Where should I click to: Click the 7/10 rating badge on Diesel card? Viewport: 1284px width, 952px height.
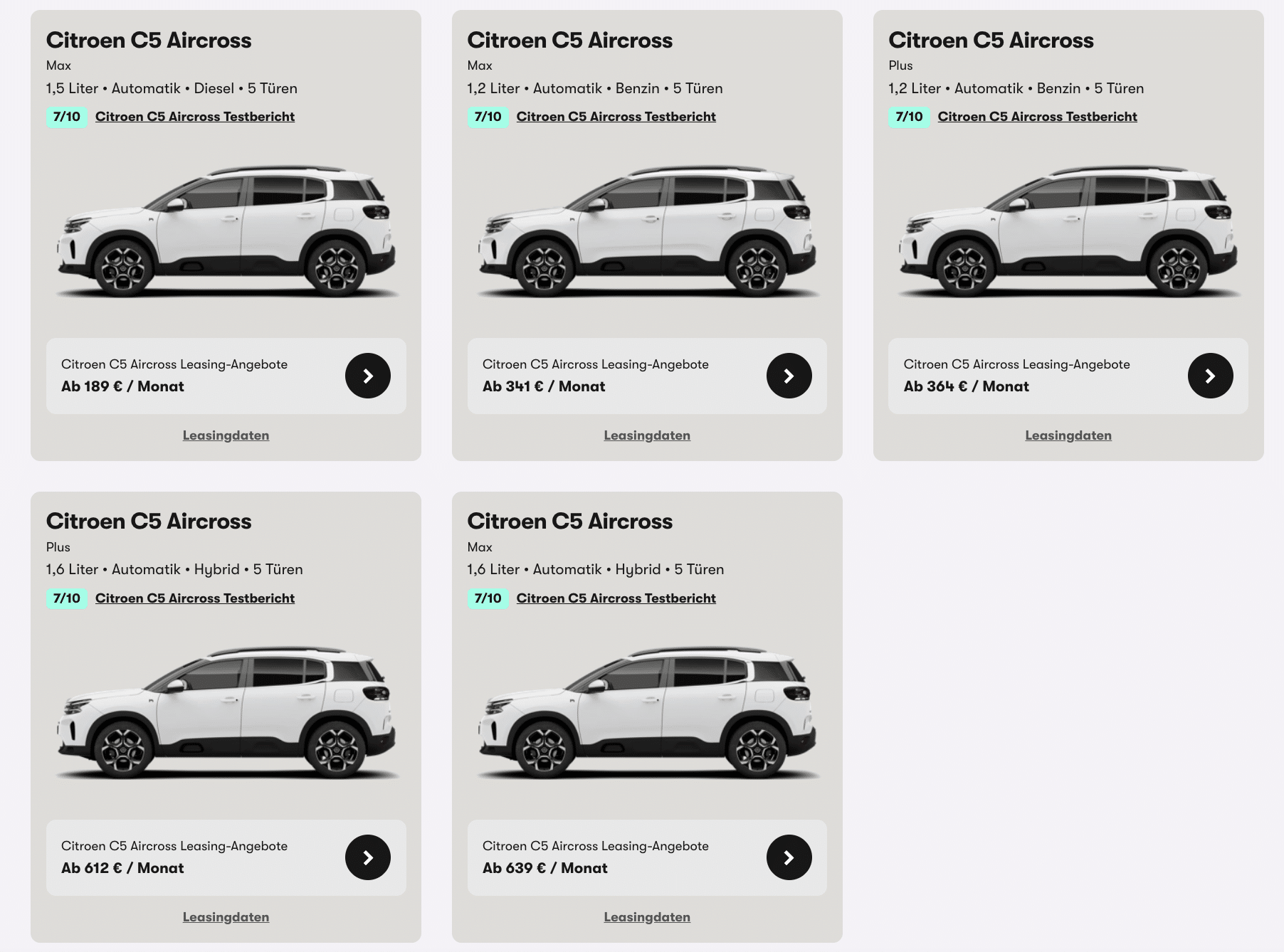pos(67,117)
